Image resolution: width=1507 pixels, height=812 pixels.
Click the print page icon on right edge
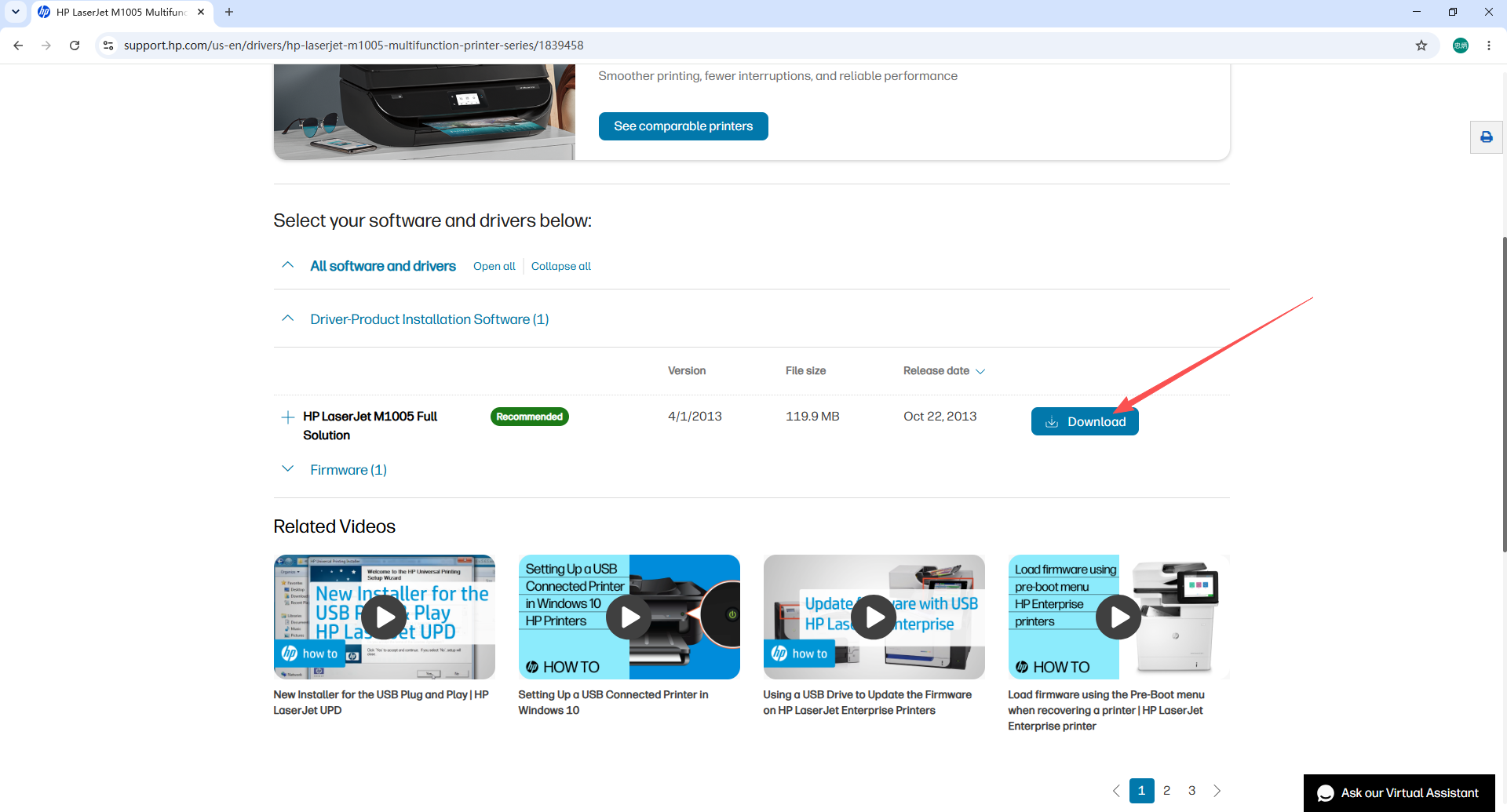click(x=1487, y=137)
